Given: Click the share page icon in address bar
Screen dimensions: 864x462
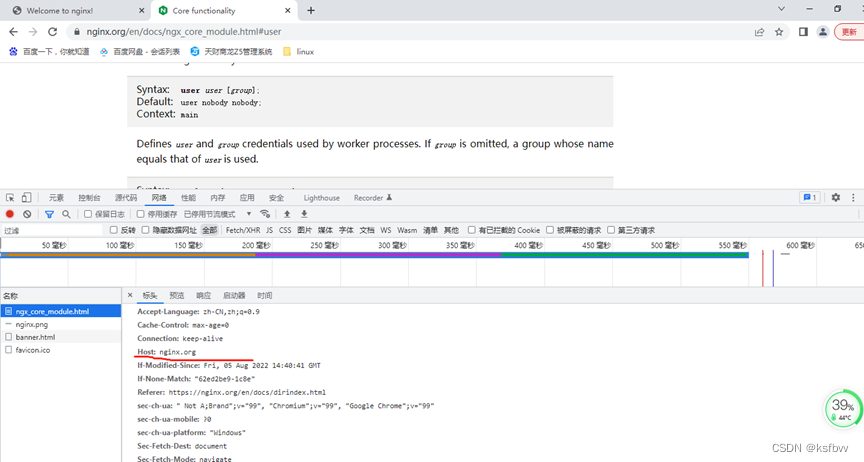Looking at the screenshot, I should pyautogui.click(x=759, y=32).
